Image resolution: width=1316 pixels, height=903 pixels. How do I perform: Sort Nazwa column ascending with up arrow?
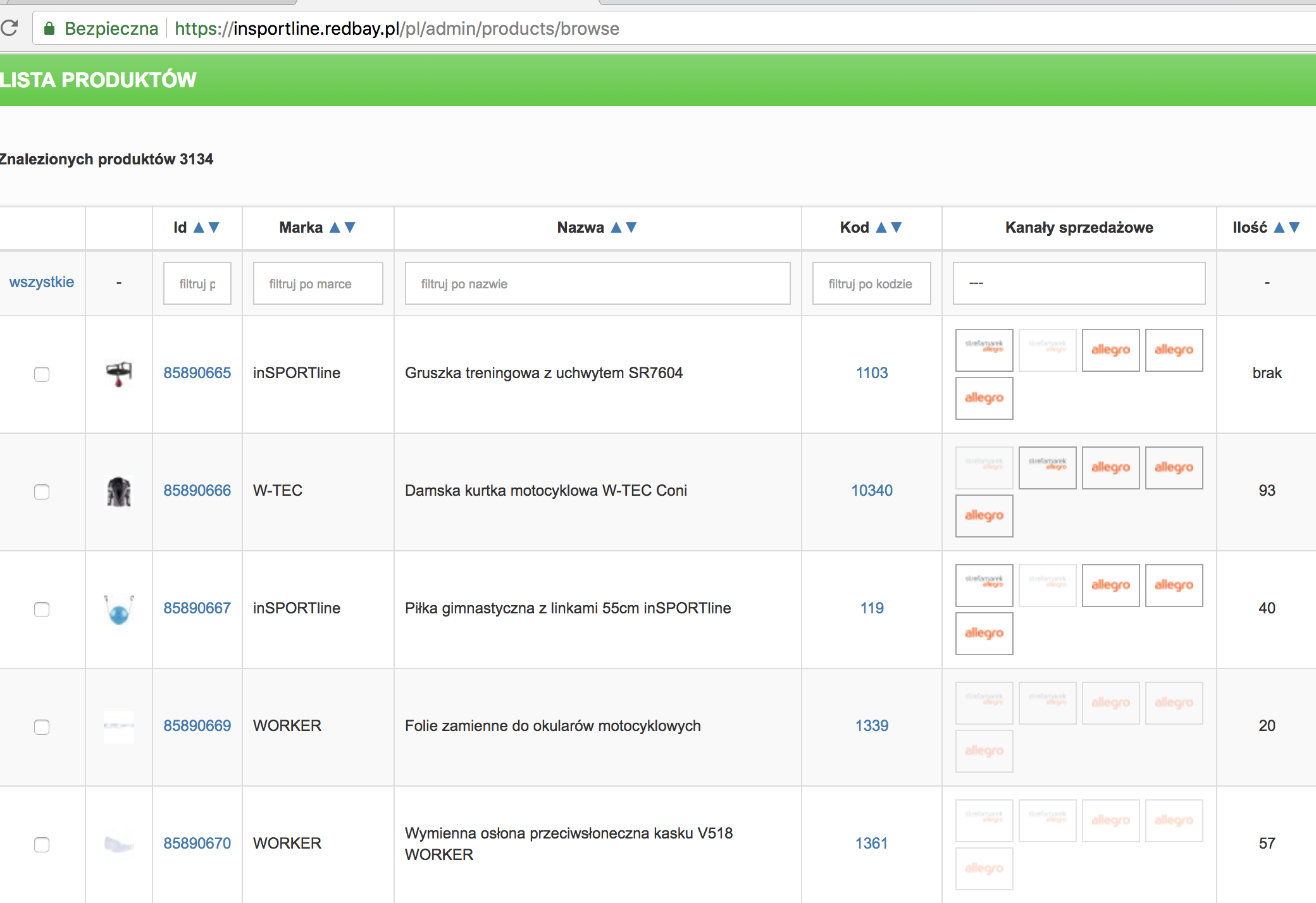click(x=616, y=228)
